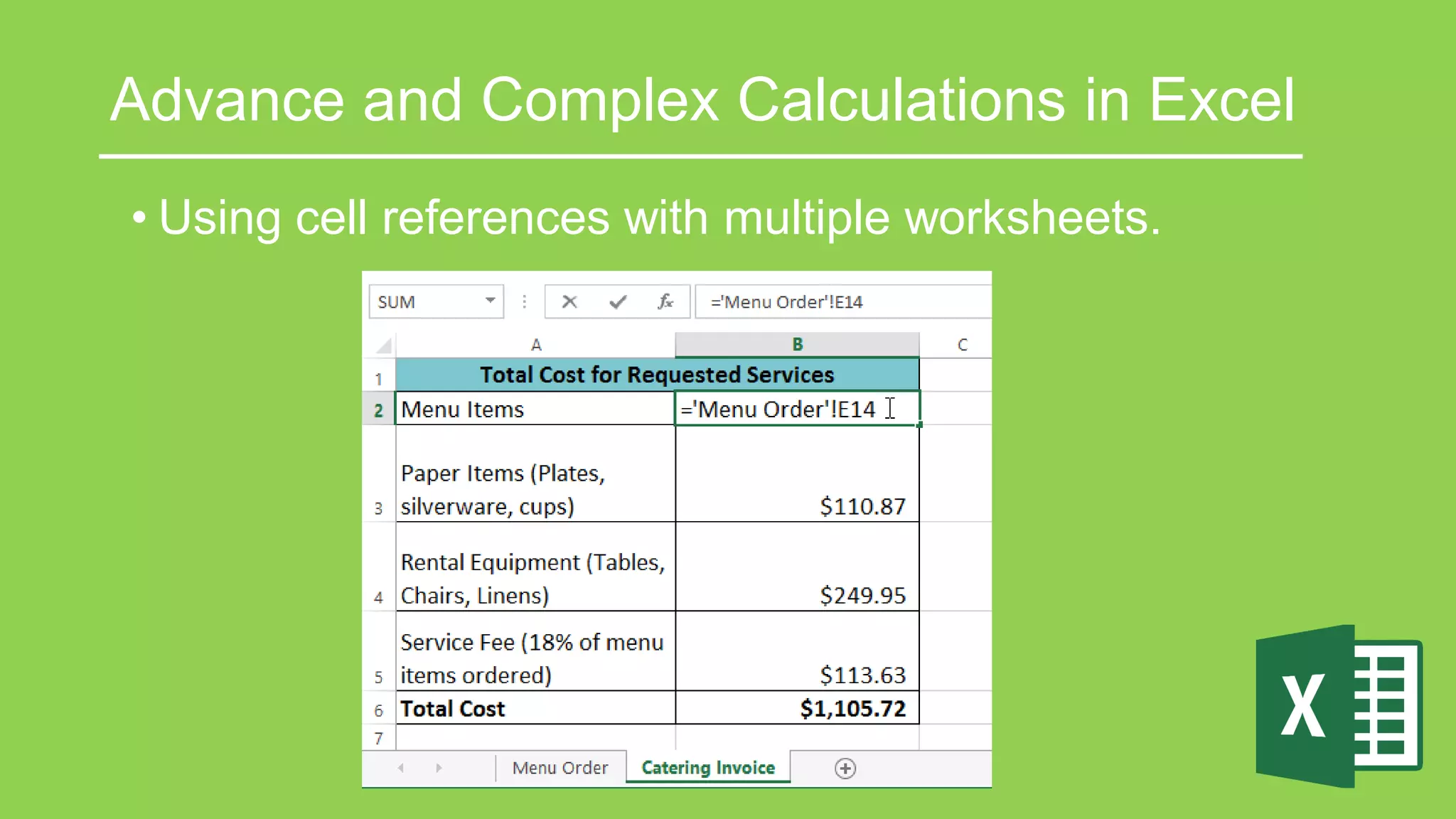This screenshot has height=819, width=1456.
Task: Add a new sheet with the plus icon
Action: (x=845, y=769)
